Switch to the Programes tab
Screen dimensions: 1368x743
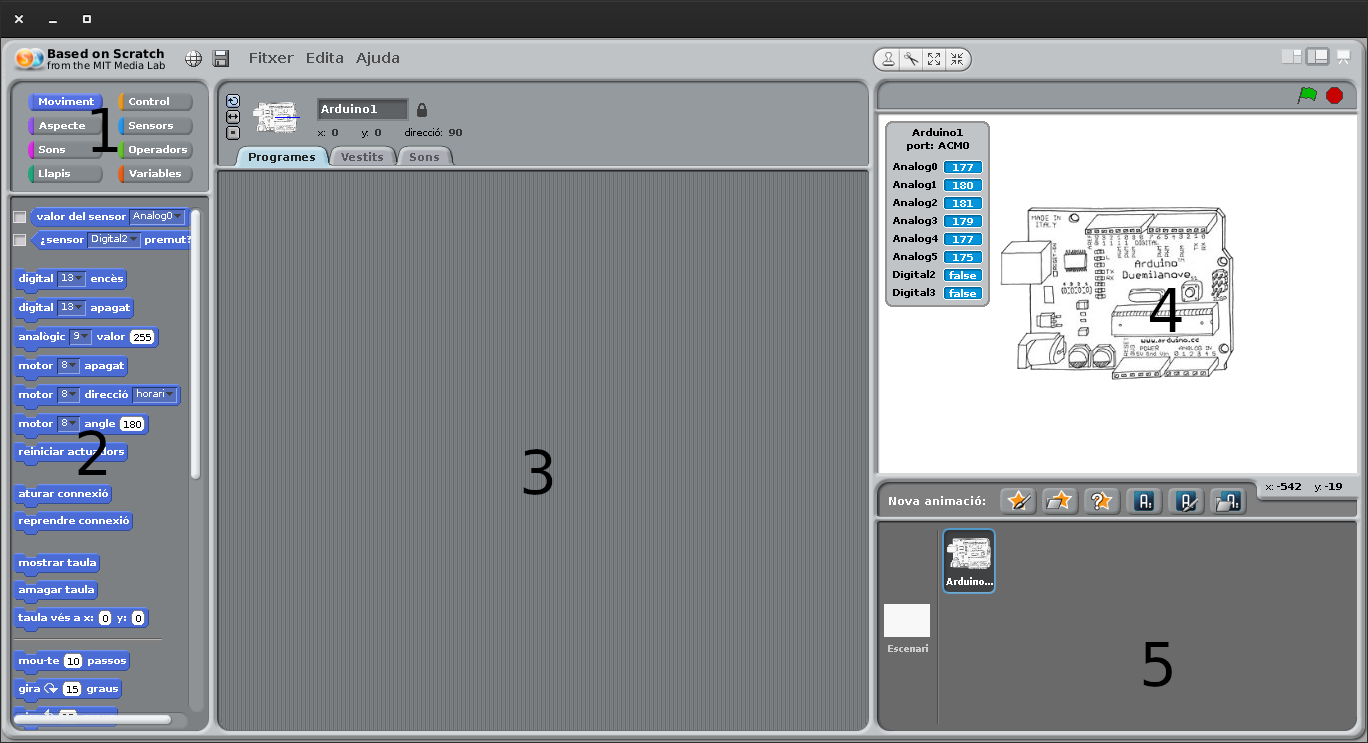tap(282, 157)
